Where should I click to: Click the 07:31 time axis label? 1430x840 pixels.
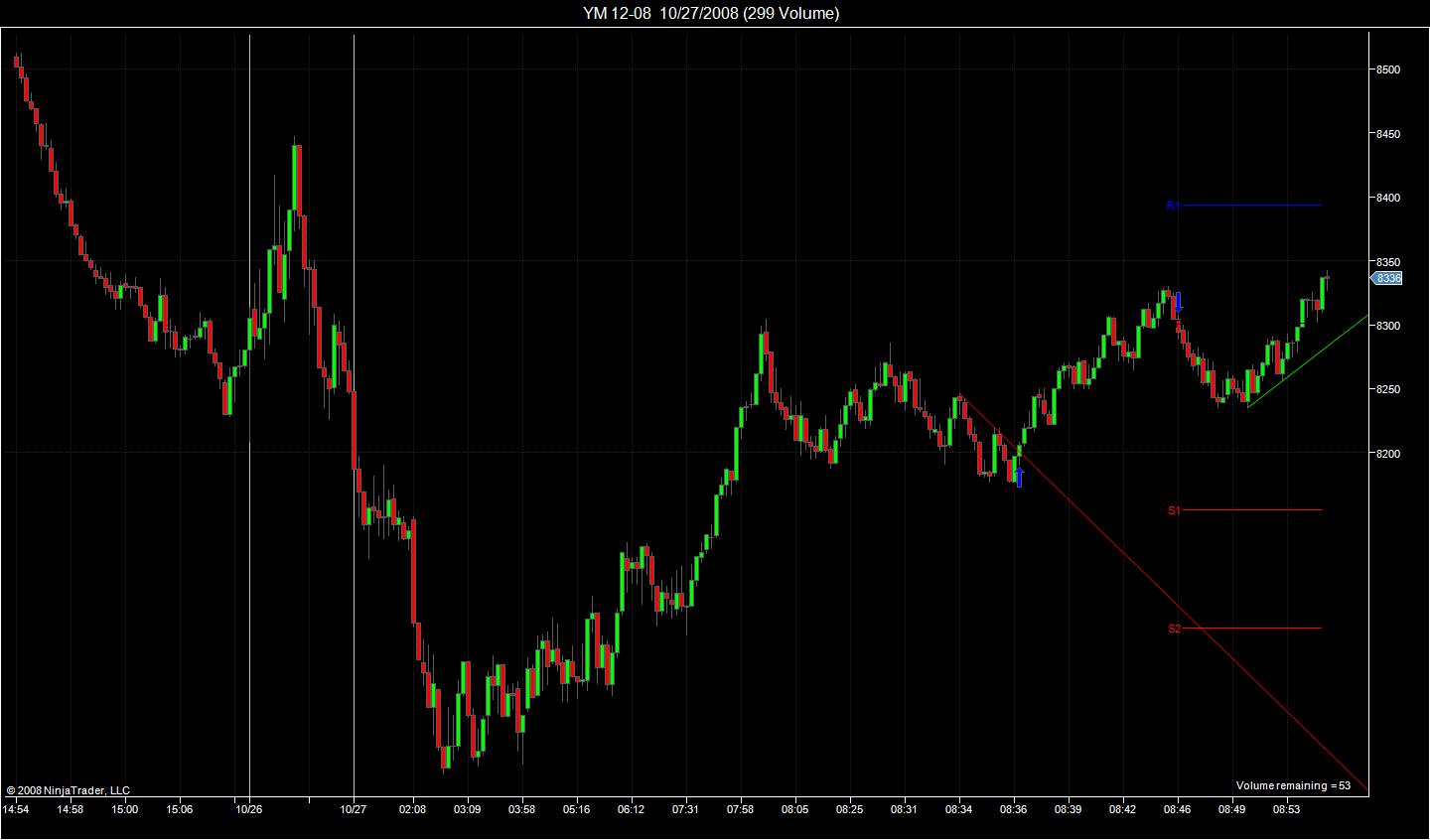(685, 809)
